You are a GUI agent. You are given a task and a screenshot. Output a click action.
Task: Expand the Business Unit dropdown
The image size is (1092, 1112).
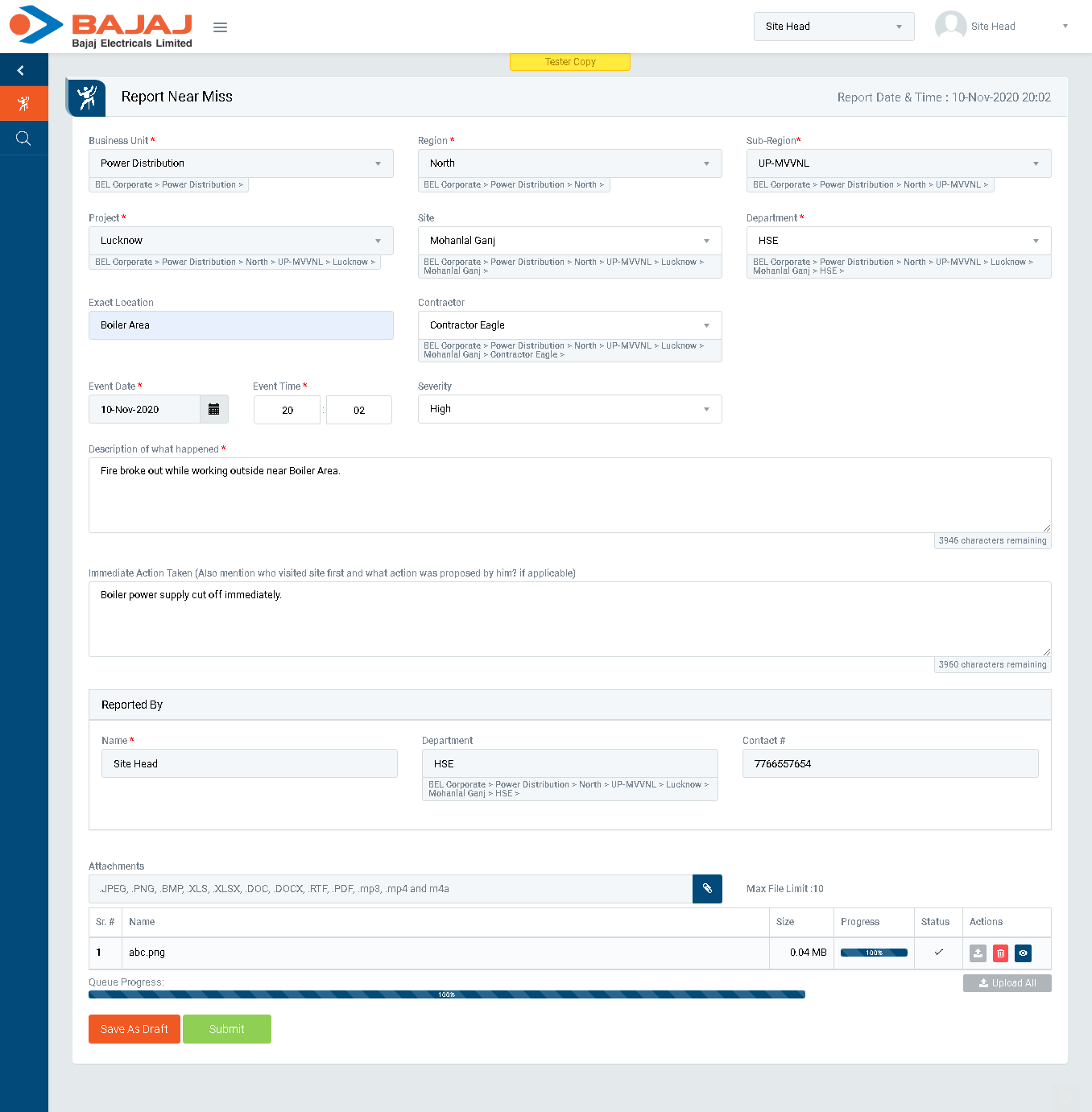tap(241, 163)
